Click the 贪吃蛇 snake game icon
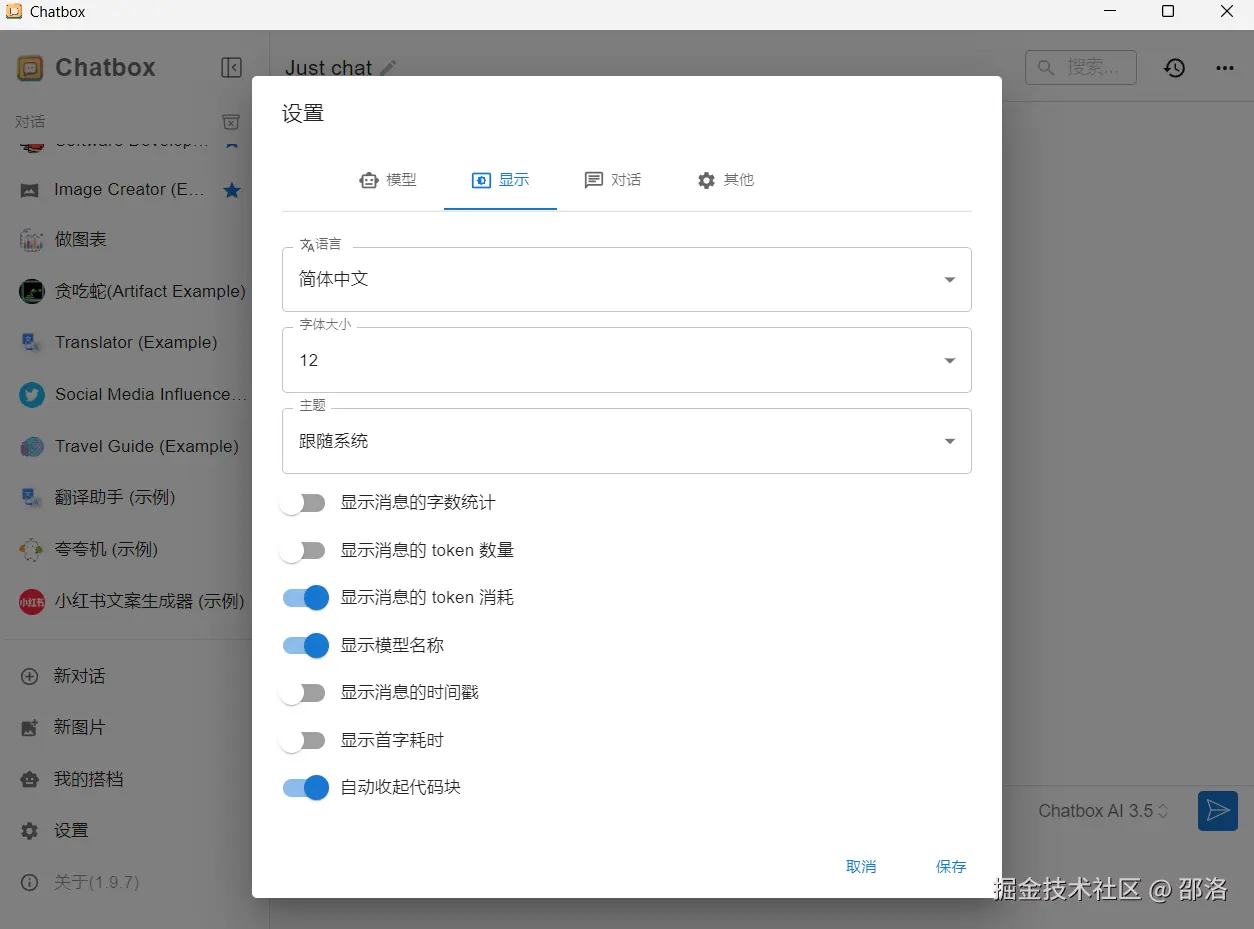Viewport: 1254px width, 929px height. [32, 291]
